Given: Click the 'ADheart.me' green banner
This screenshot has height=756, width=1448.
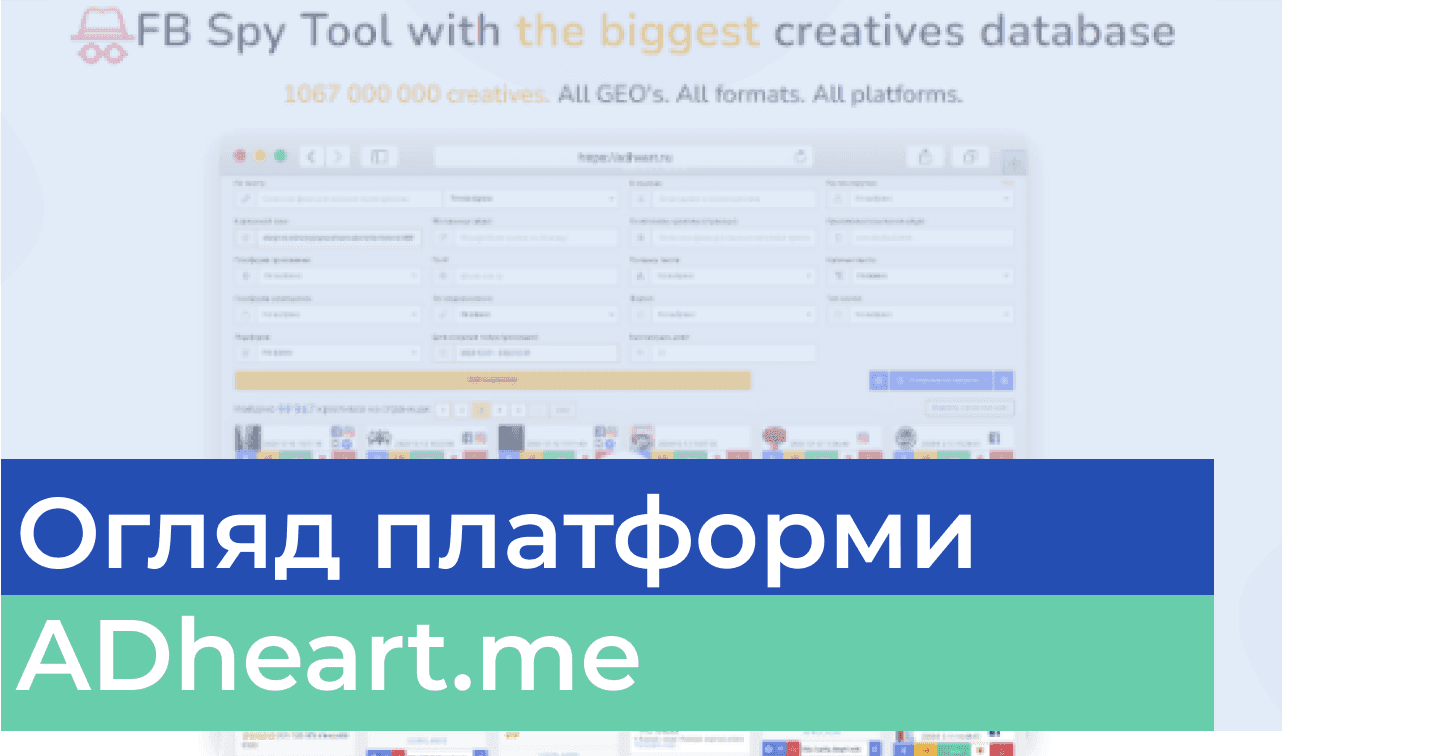Looking at the screenshot, I should click(x=607, y=663).
